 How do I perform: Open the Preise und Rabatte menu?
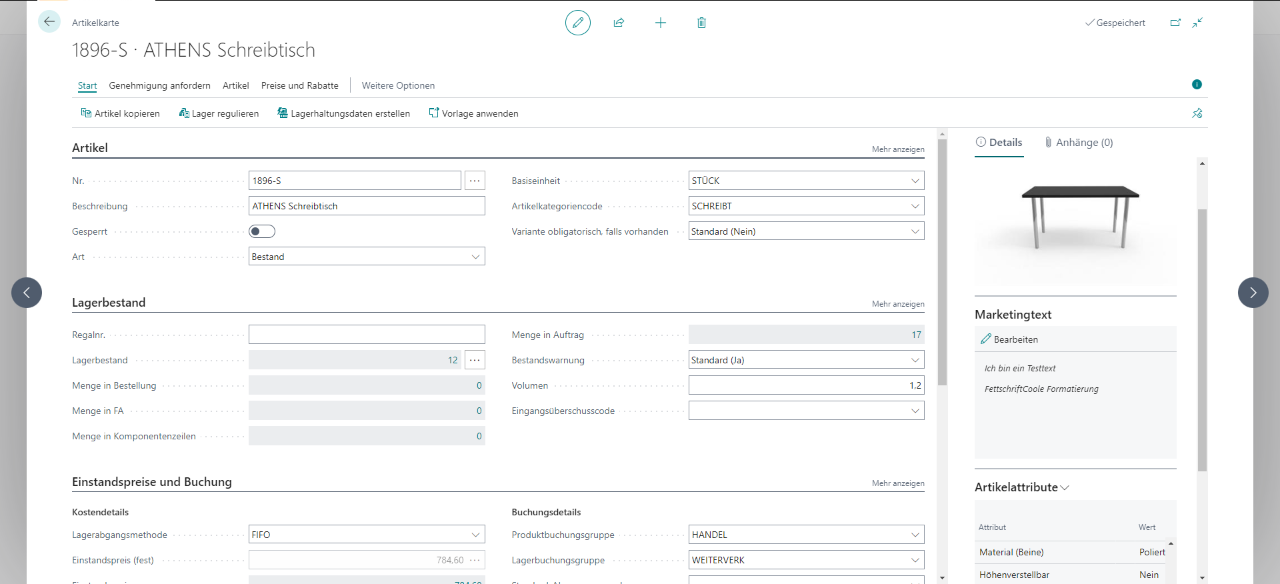tap(300, 86)
